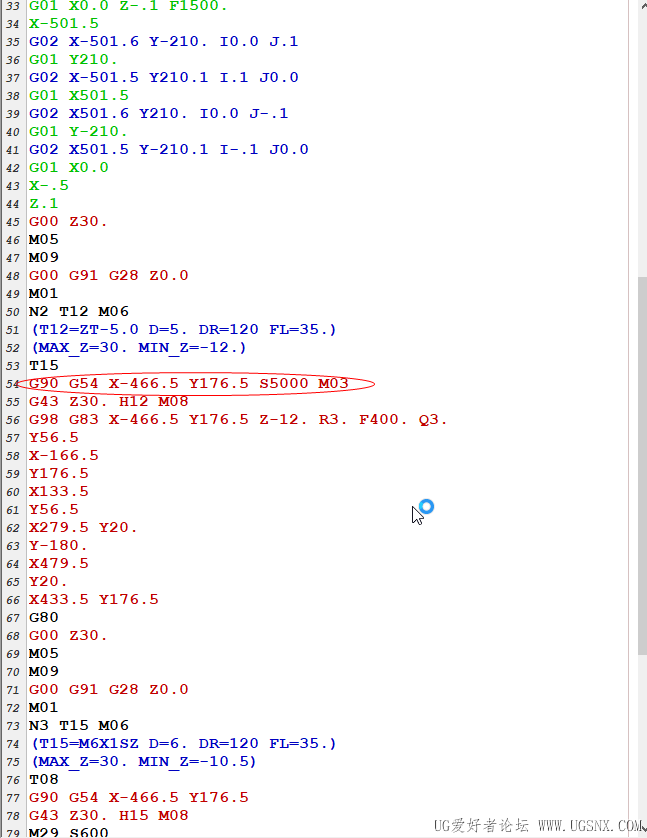Image resolution: width=647 pixels, height=838 pixels.
Task: Click line 76 'T08'
Action: tap(43, 780)
